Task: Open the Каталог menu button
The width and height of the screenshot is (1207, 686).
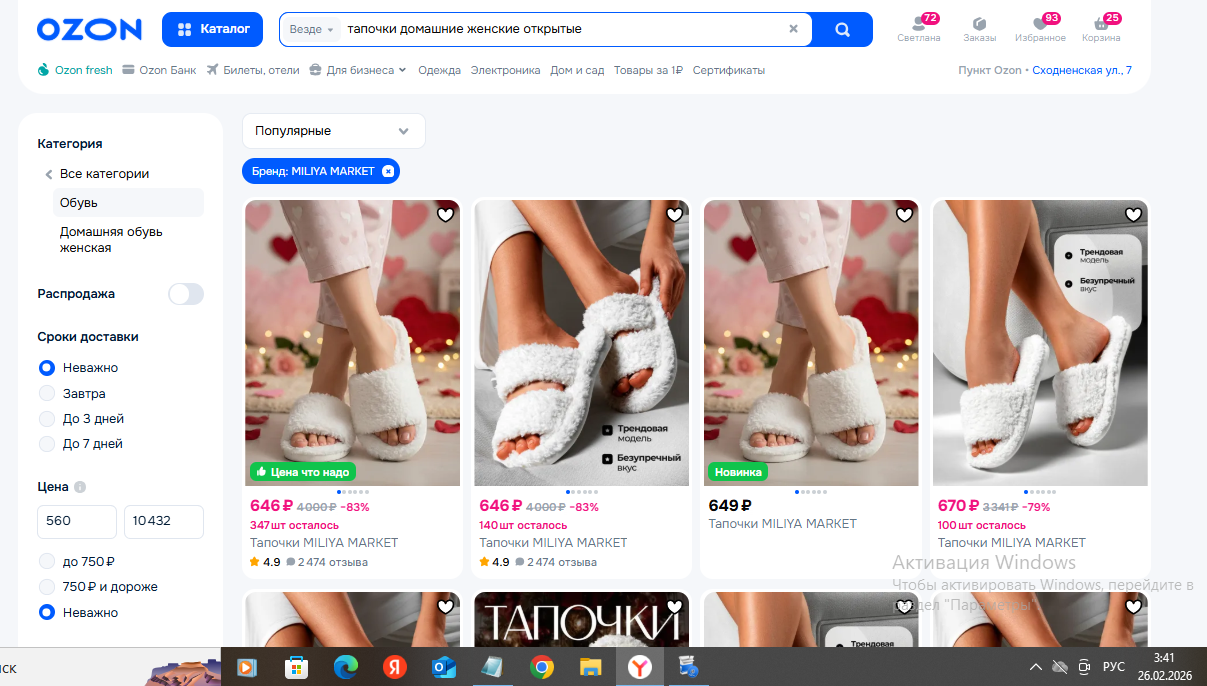Action: pos(212,29)
